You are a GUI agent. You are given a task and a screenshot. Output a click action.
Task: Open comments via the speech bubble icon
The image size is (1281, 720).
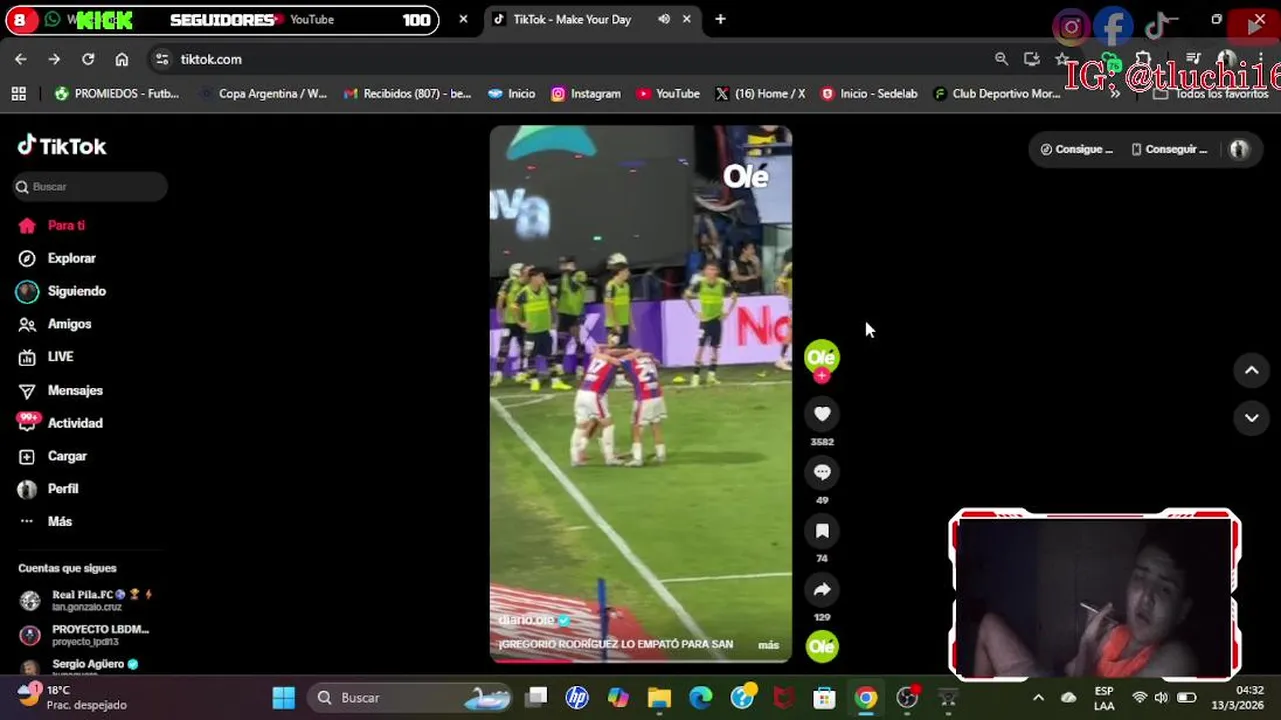822,472
